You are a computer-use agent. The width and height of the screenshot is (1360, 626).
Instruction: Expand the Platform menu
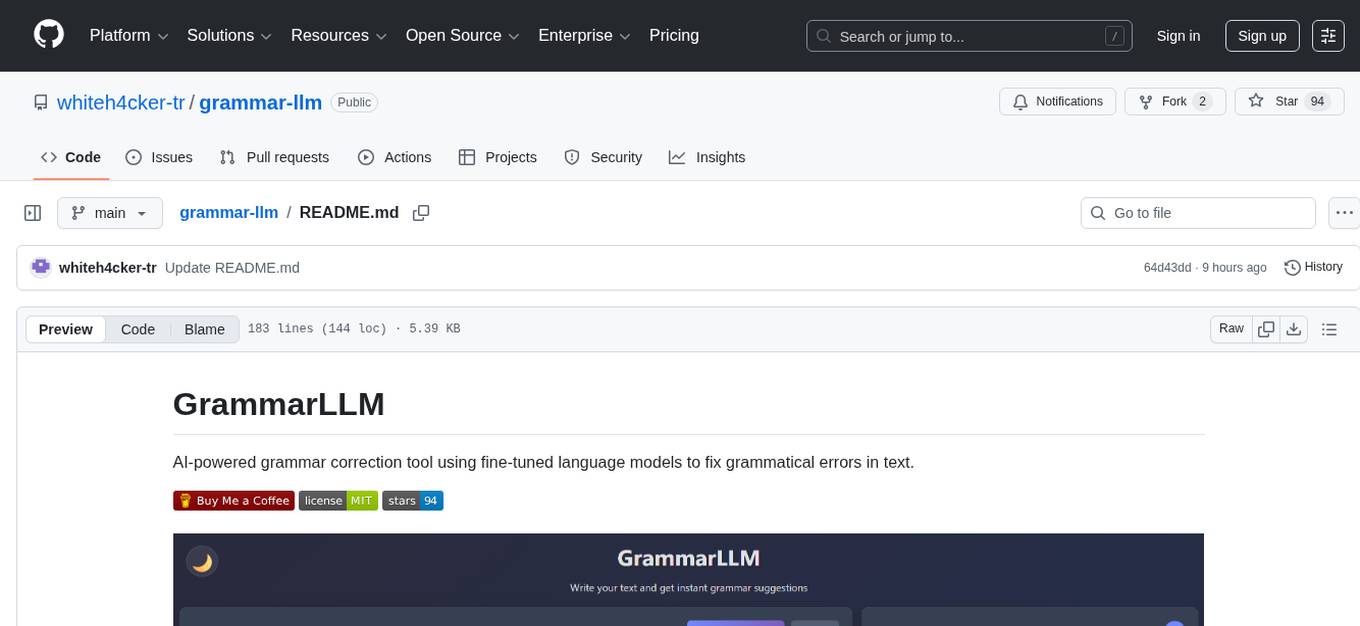(x=127, y=35)
